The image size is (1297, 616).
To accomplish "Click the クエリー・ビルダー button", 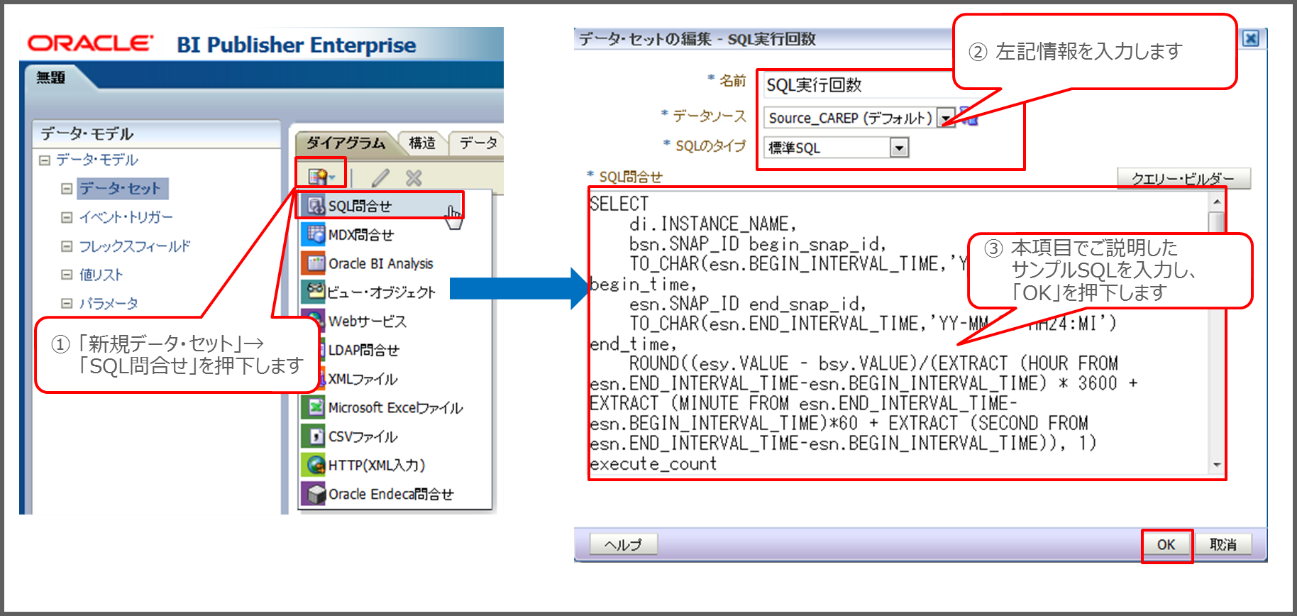I will tap(1183, 178).
